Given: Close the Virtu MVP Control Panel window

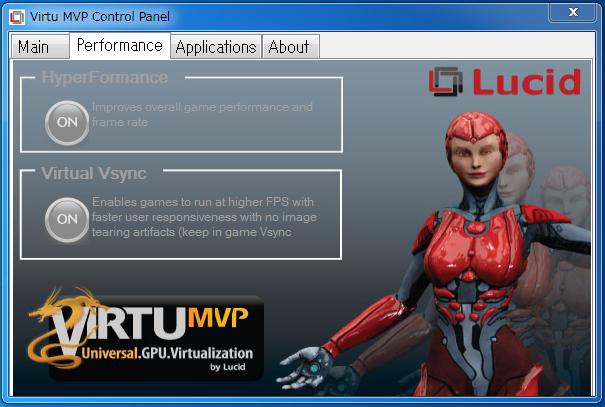Looking at the screenshot, I should [573, 12].
